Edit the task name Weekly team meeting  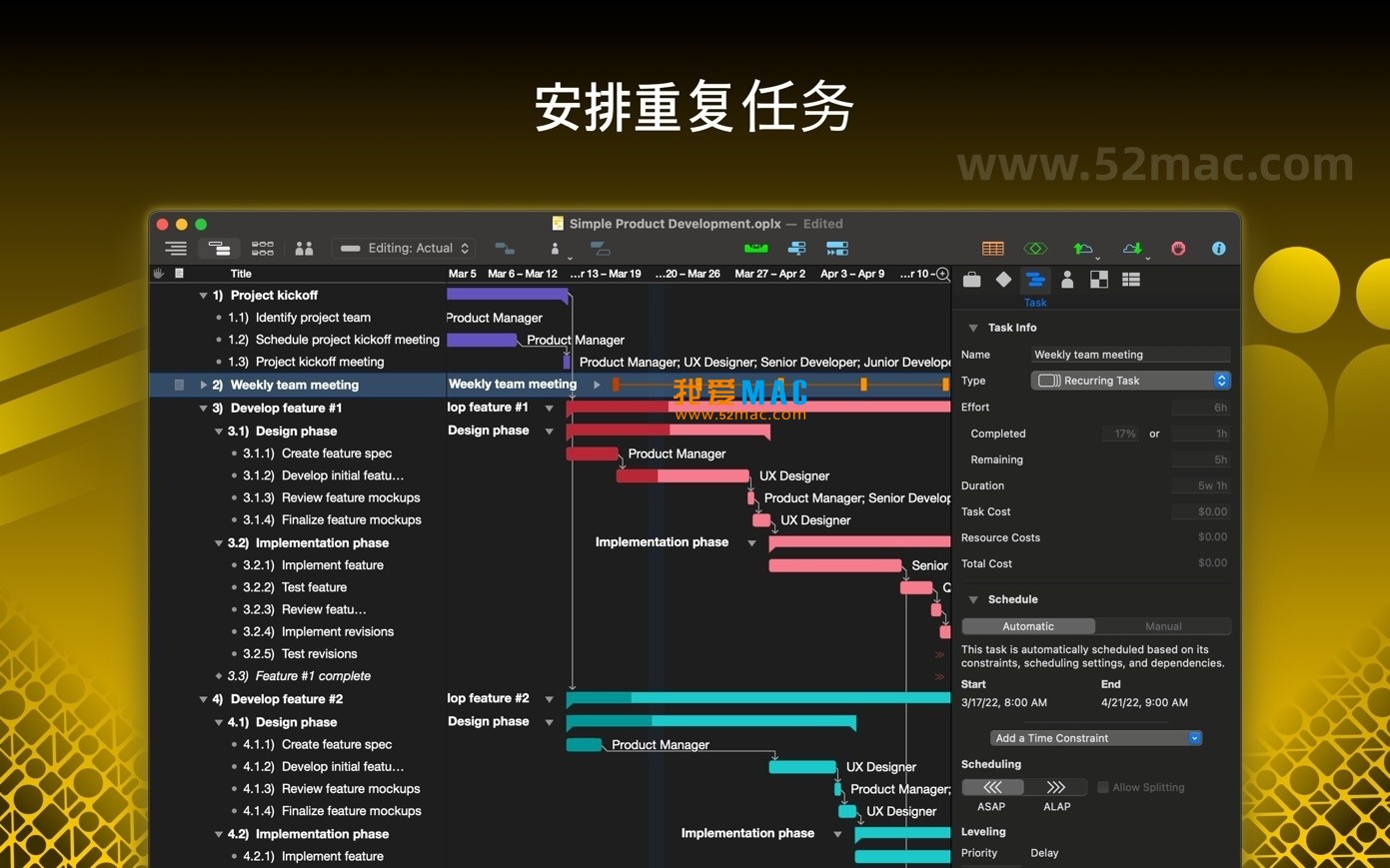click(1129, 354)
